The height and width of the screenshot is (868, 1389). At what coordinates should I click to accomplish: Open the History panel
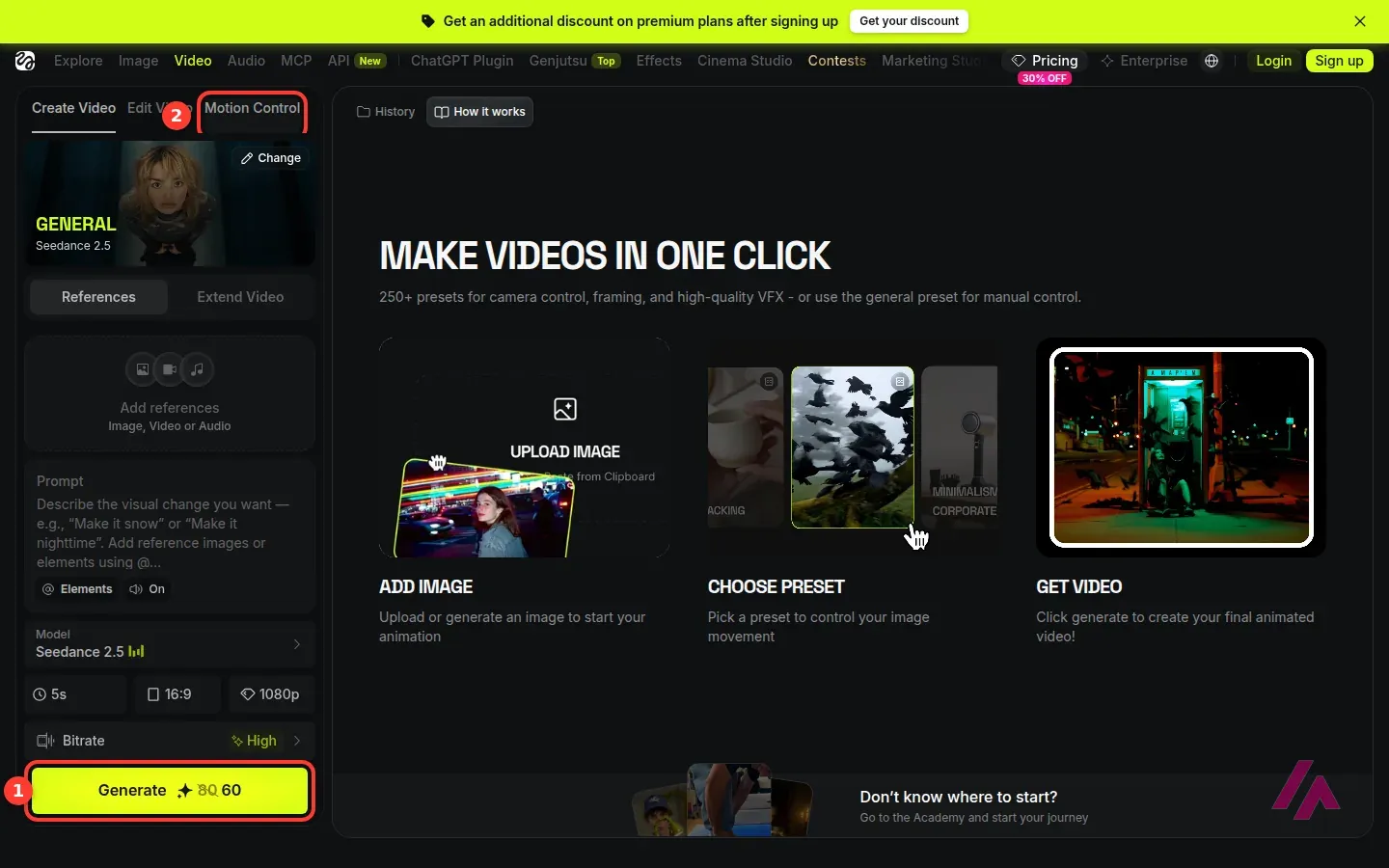(386, 112)
